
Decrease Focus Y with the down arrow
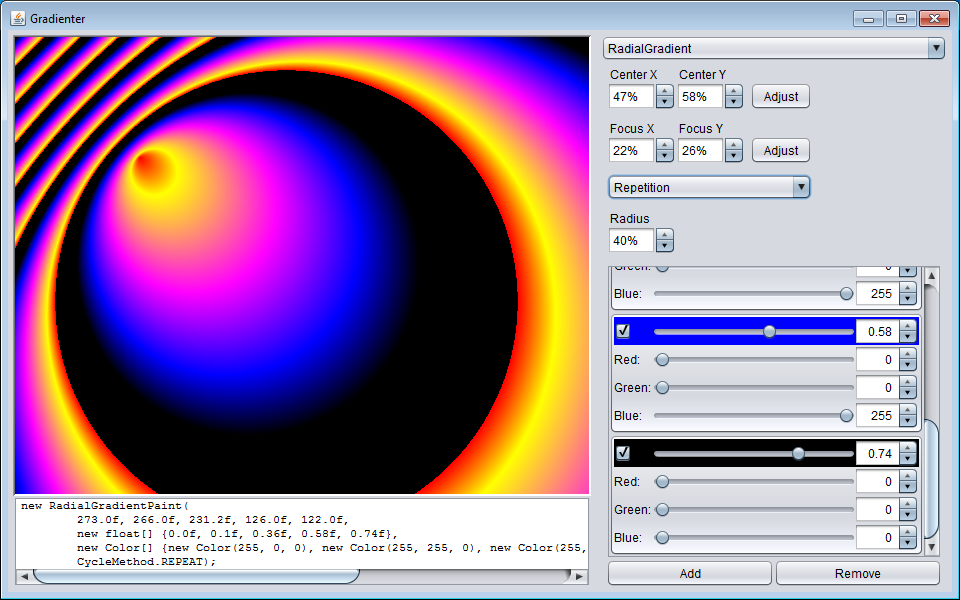pyautogui.click(x=733, y=156)
